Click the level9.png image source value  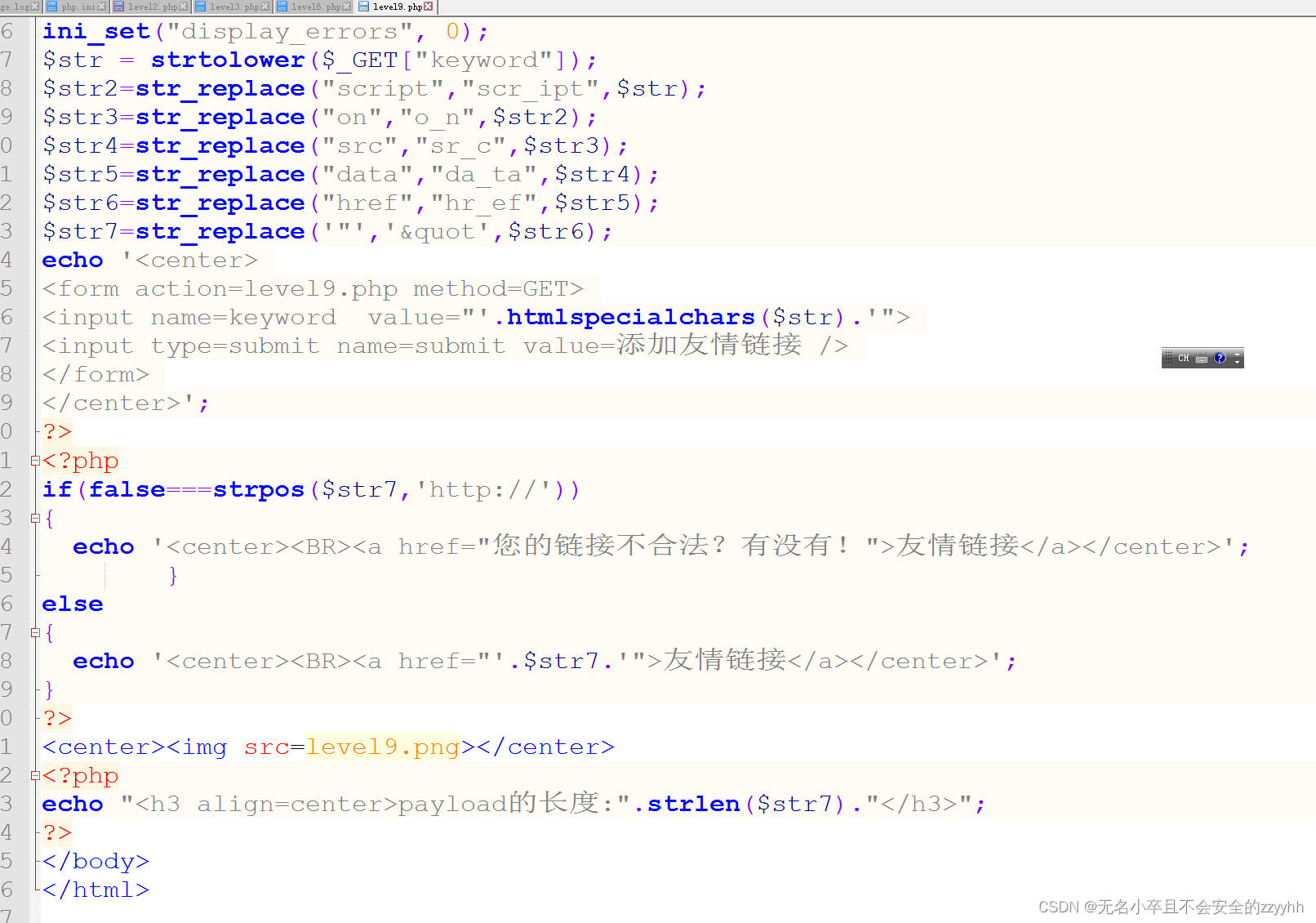click(x=383, y=747)
